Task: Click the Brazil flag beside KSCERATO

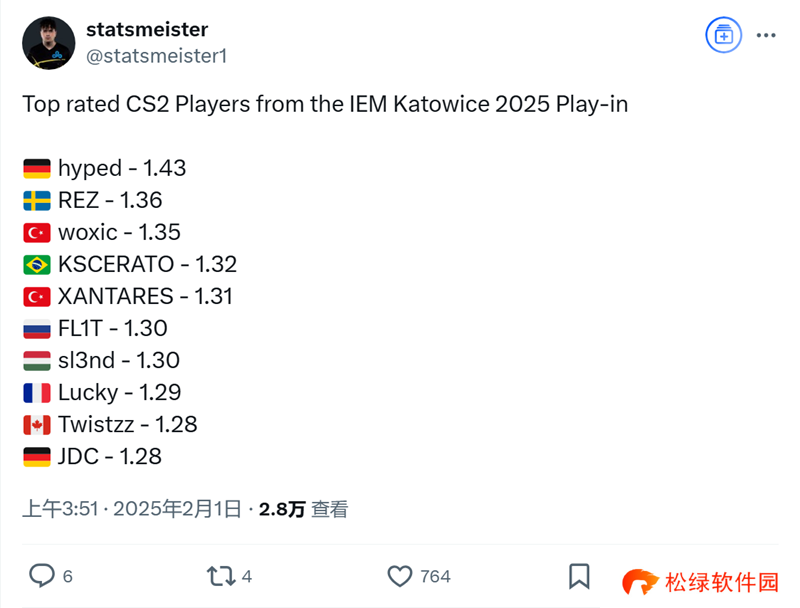Action: 37,265
